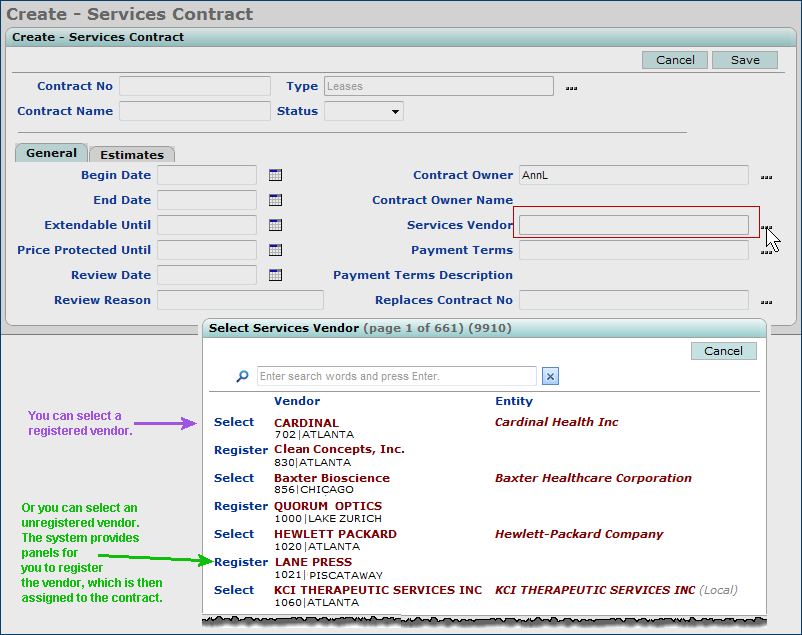
Task: Cancel the services contract creation
Action: 675,60
